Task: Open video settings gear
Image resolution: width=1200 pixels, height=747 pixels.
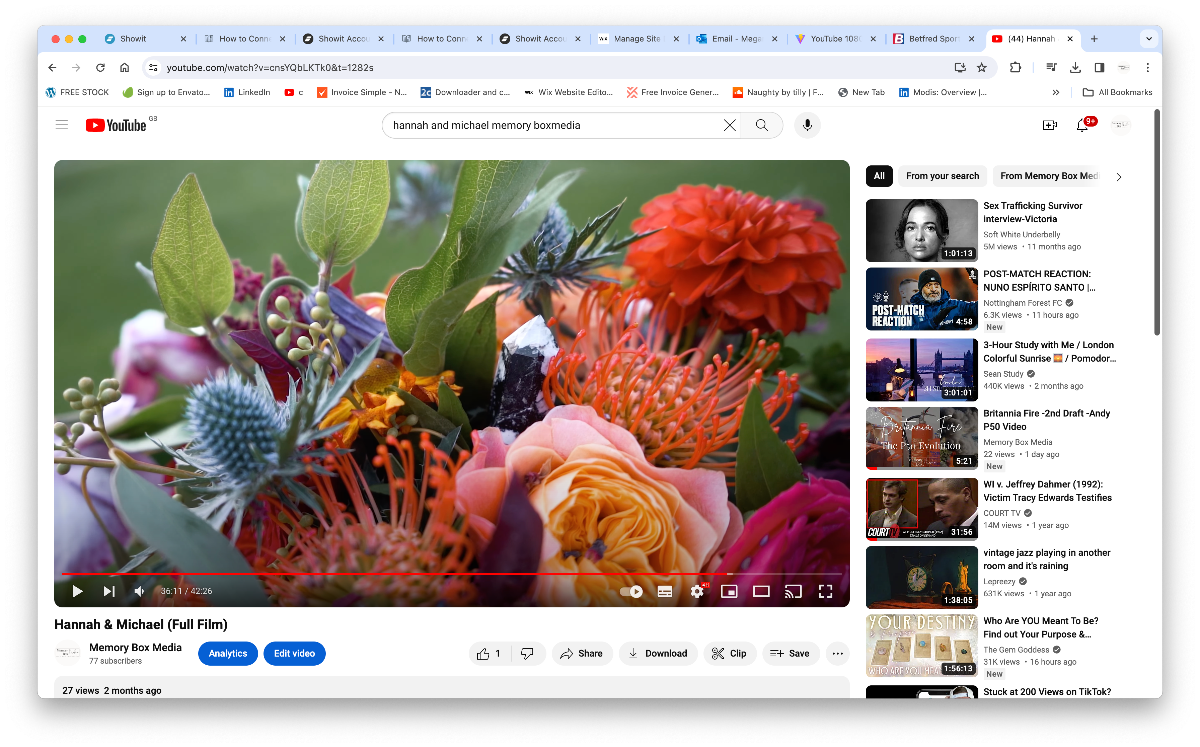Action: 697,591
